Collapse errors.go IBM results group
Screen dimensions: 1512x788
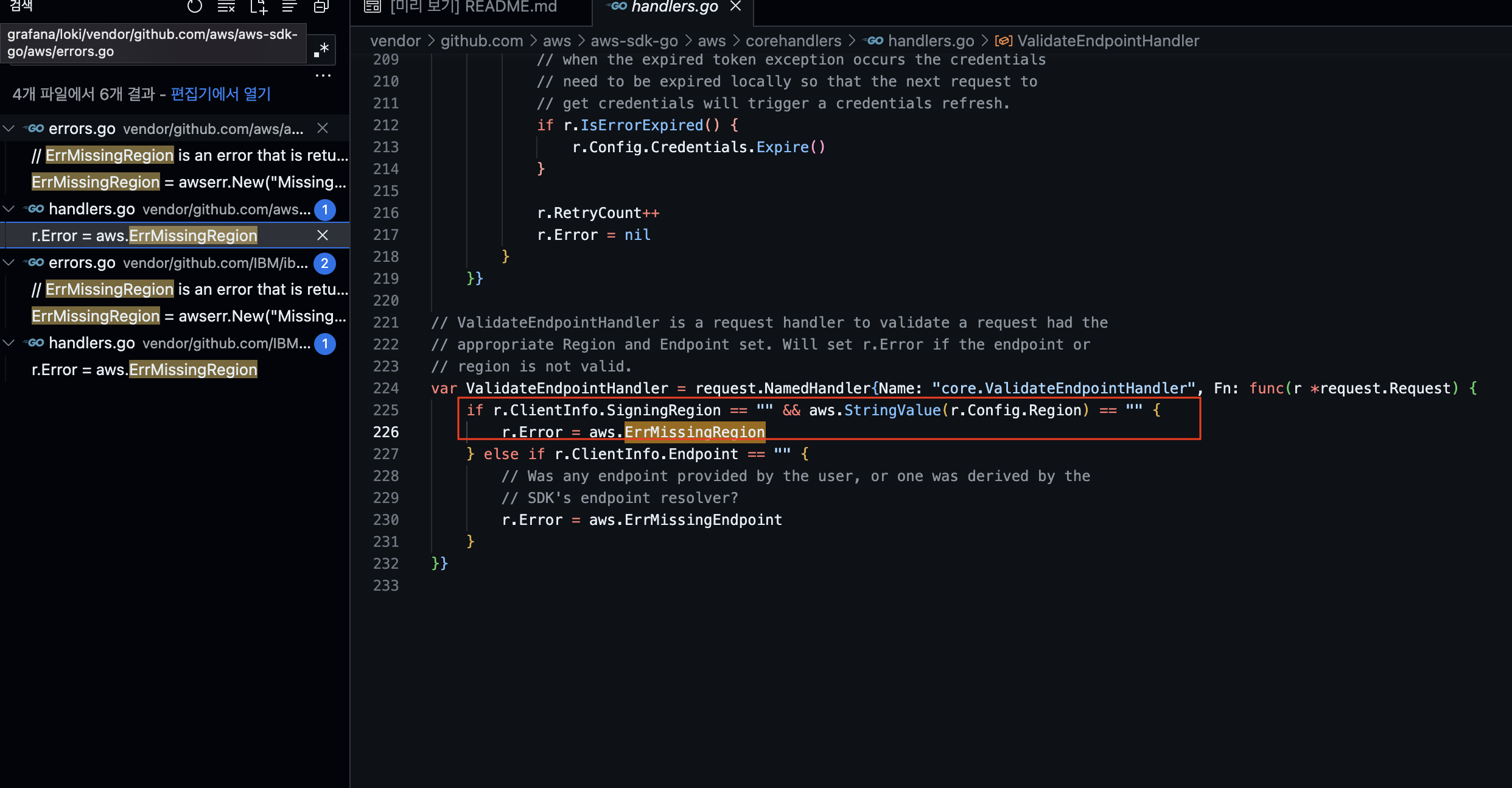pyautogui.click(x=9, y=262)
